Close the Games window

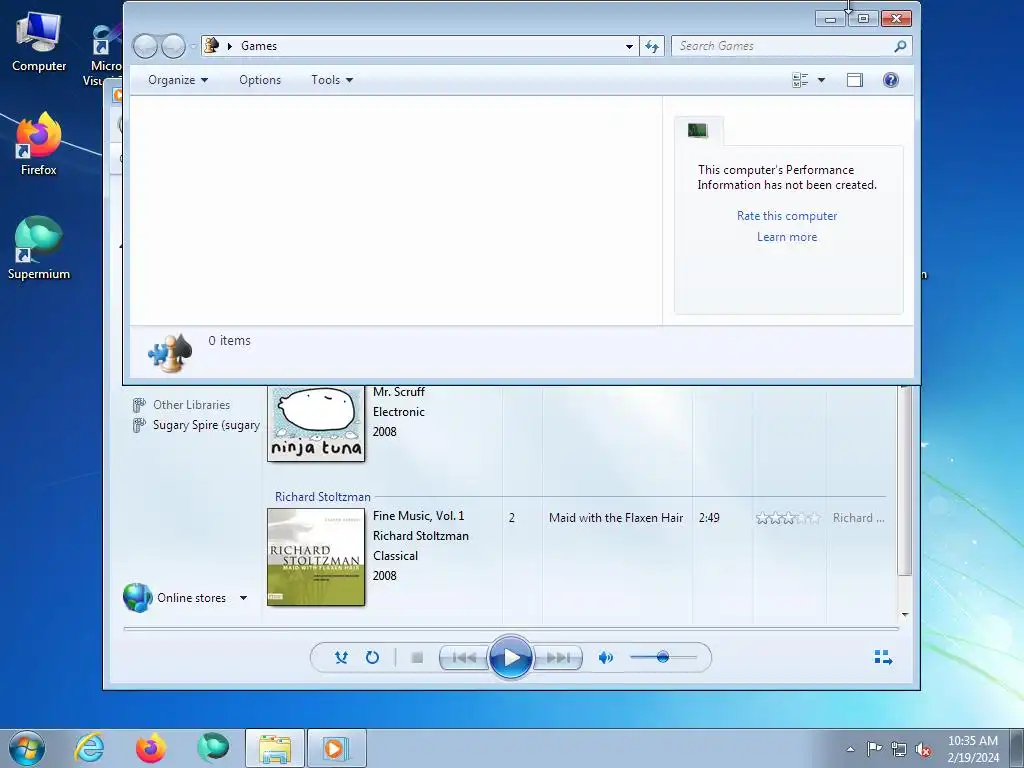tap(896, 19)
